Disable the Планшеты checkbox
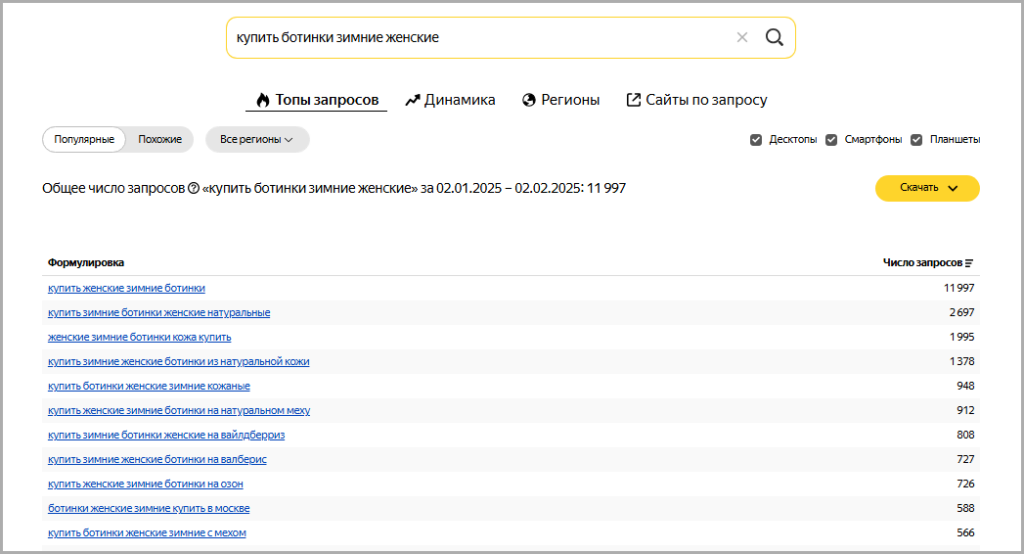 [x=916, y=140]
